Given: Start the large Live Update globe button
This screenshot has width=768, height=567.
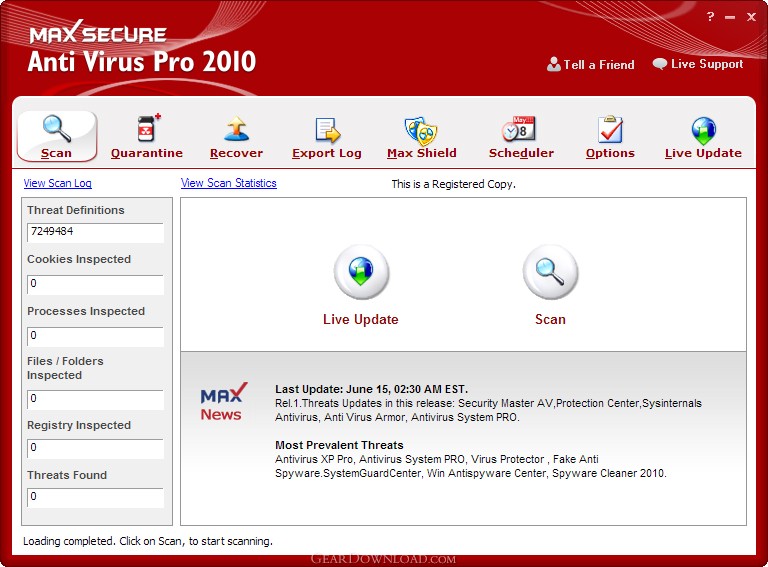Looking at the screenshot, I should coord(361,272).
